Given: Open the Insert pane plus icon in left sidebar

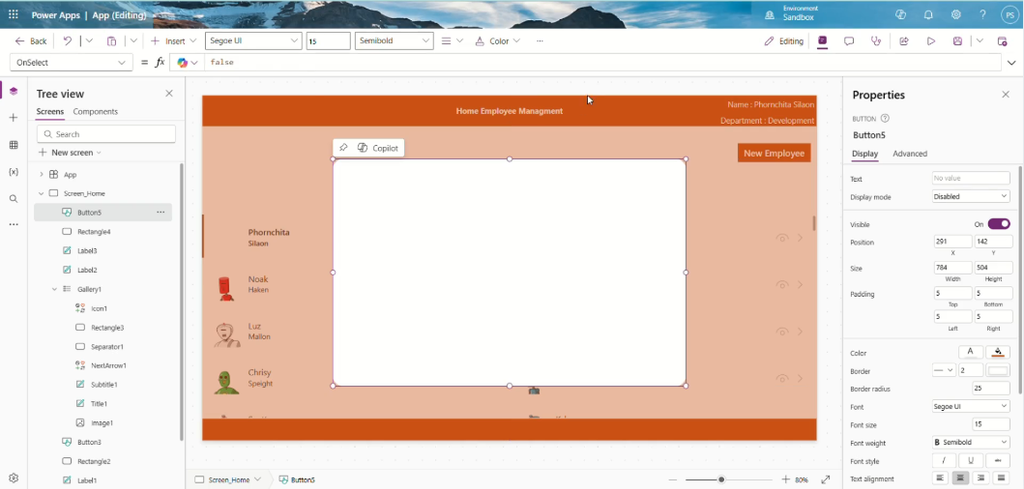Looking at the screenshot, I should (x=14, y=118).
